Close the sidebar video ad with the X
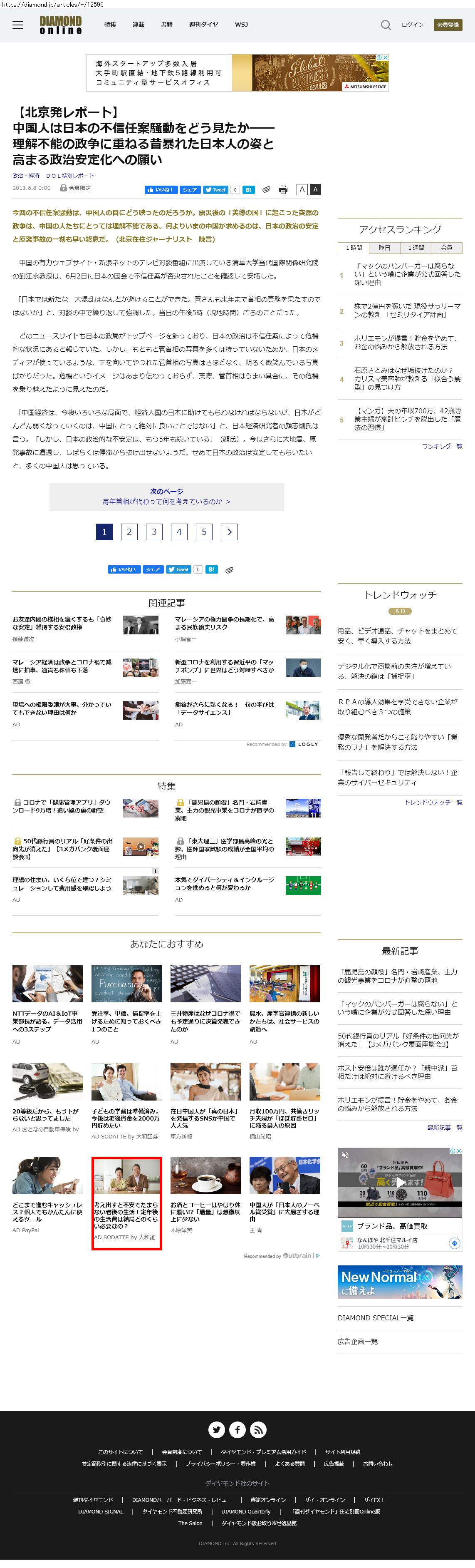Viewport: 475px width, 1568px height. 459,1151
